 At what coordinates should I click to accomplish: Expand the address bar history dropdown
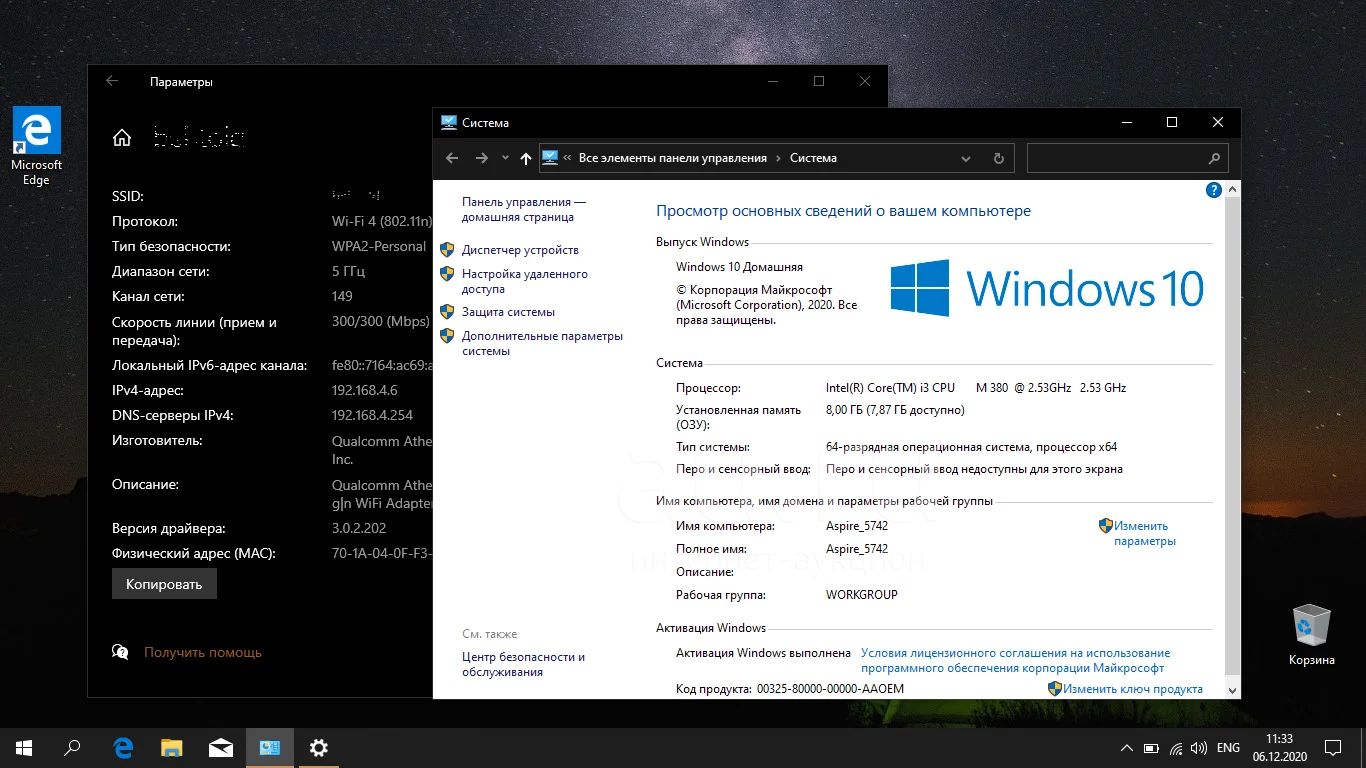(x=965, y=158)
